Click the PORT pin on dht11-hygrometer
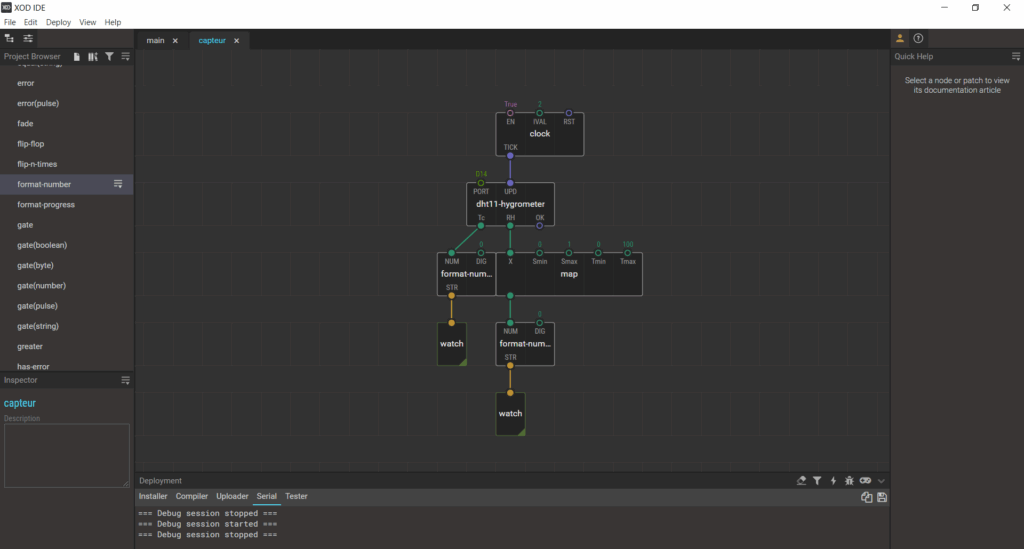This screenshot has width=1024, height=549. pyautogui.click(x=481, y=183)
